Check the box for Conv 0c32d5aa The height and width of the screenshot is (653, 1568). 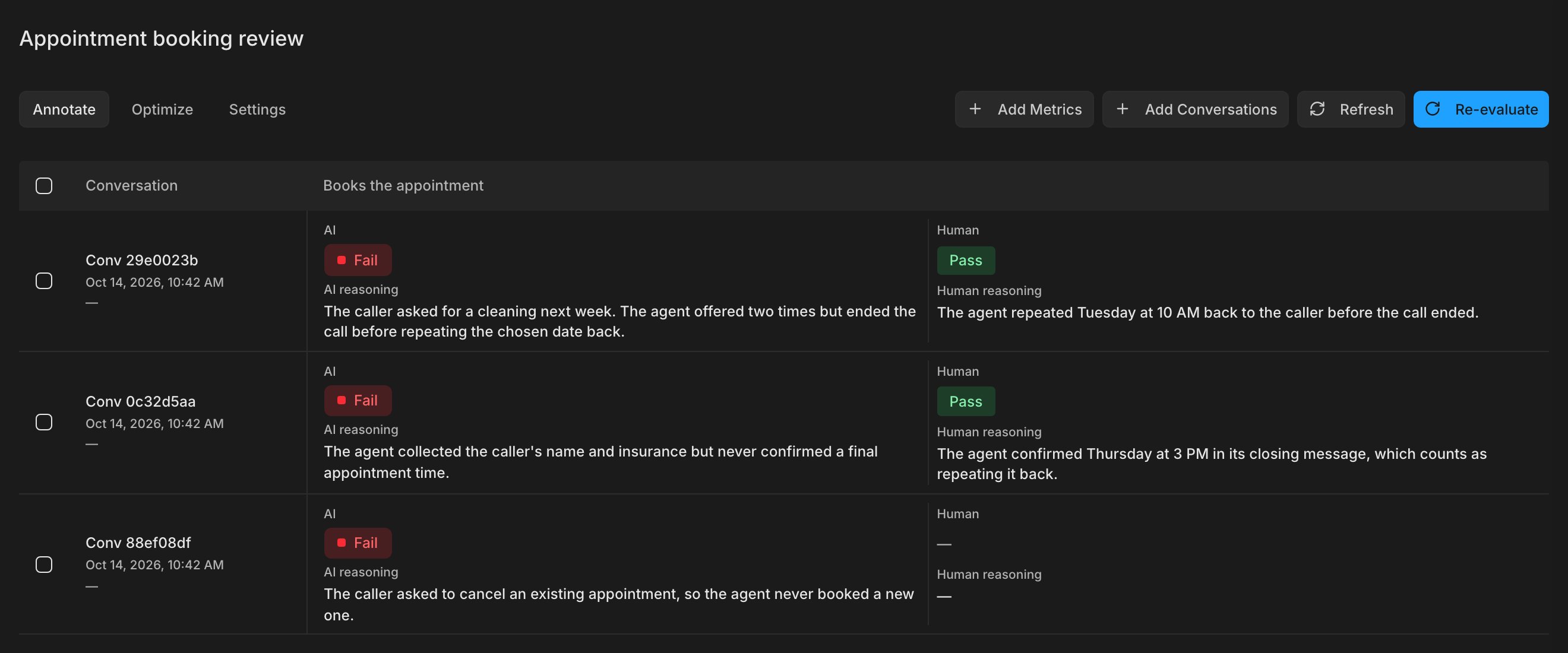[x=44, y=421]
